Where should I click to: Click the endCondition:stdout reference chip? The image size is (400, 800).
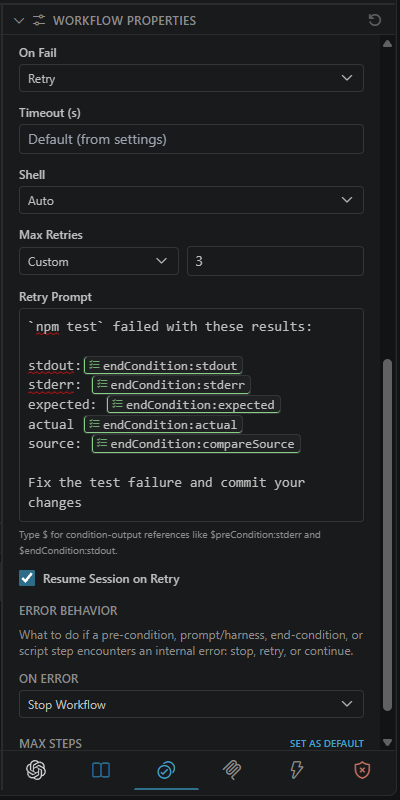tap(163, 366)
